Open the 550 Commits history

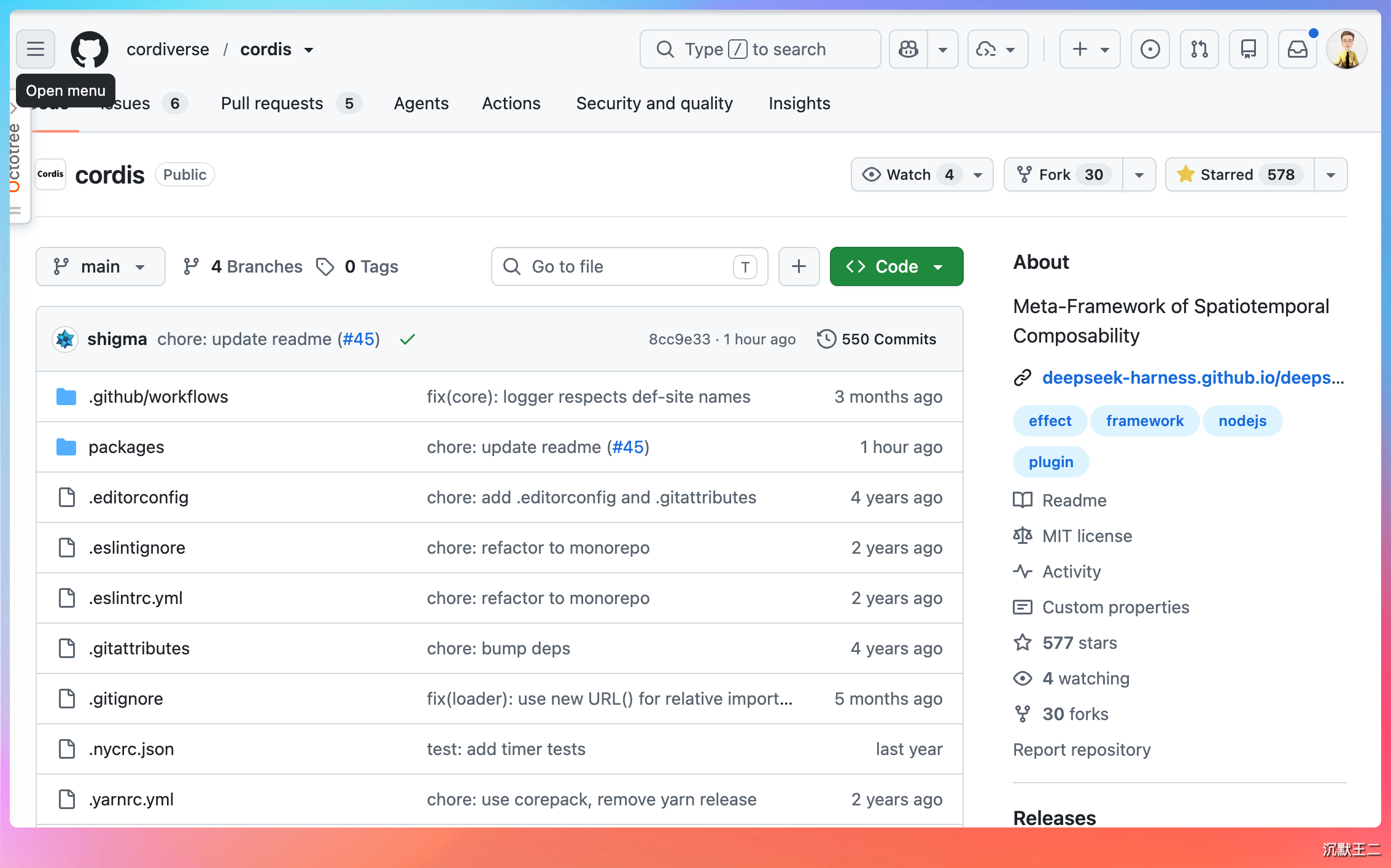point(877,339)
